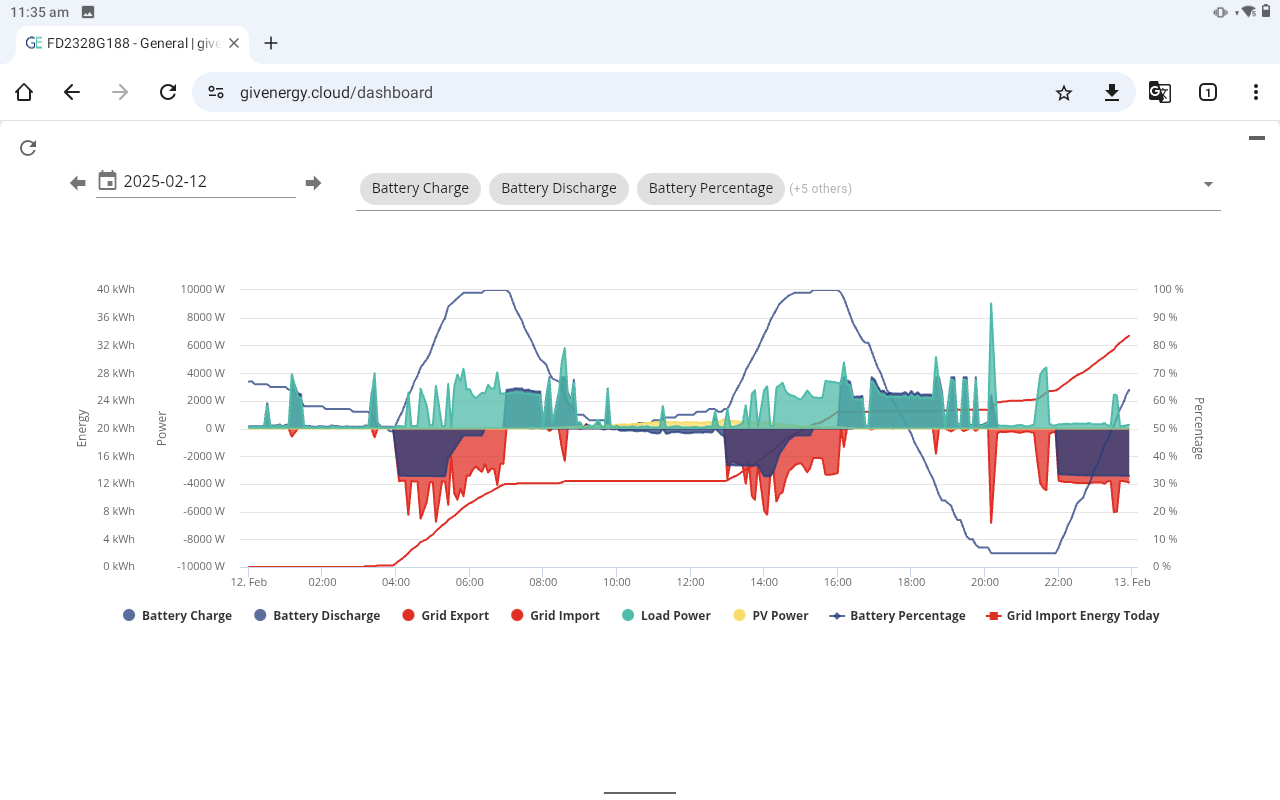Go to the next day with the right arrow

tap(313, 183)
